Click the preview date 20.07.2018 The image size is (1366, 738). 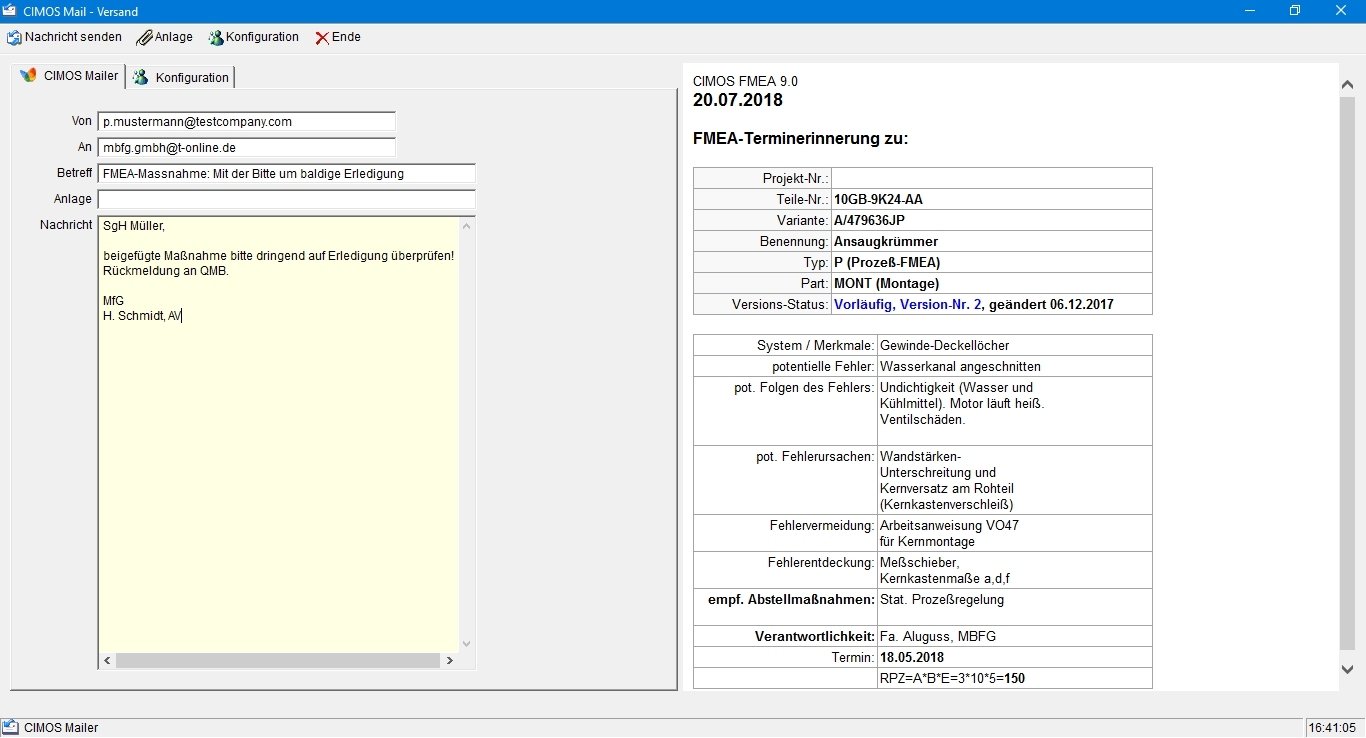coord(738,100)
